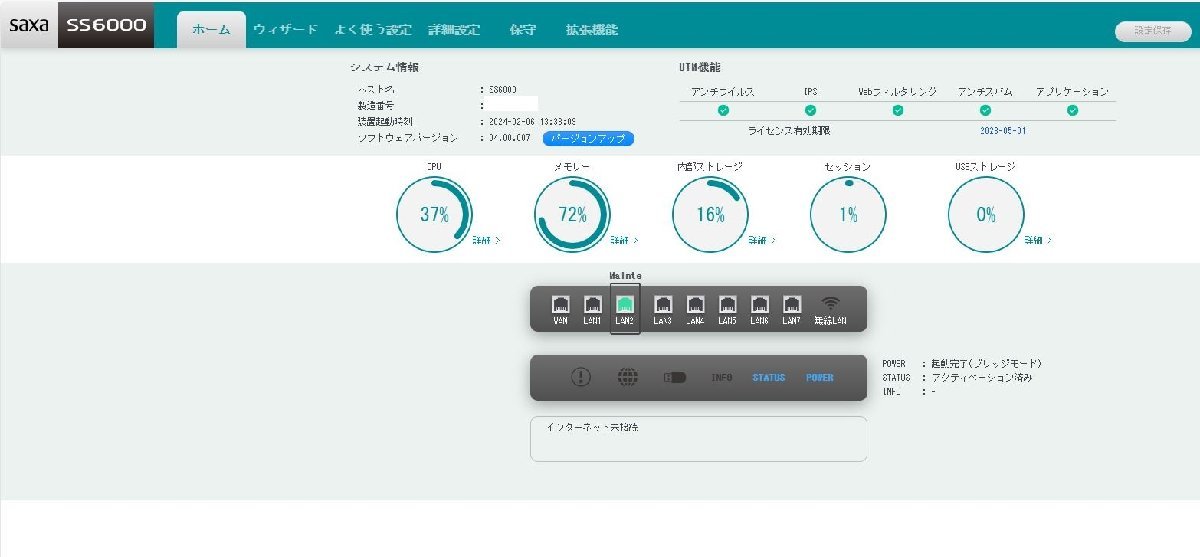Screen dimensions: 1200x557
Task: Click the メモリー 72% gauge
Action: click(572, 214)
